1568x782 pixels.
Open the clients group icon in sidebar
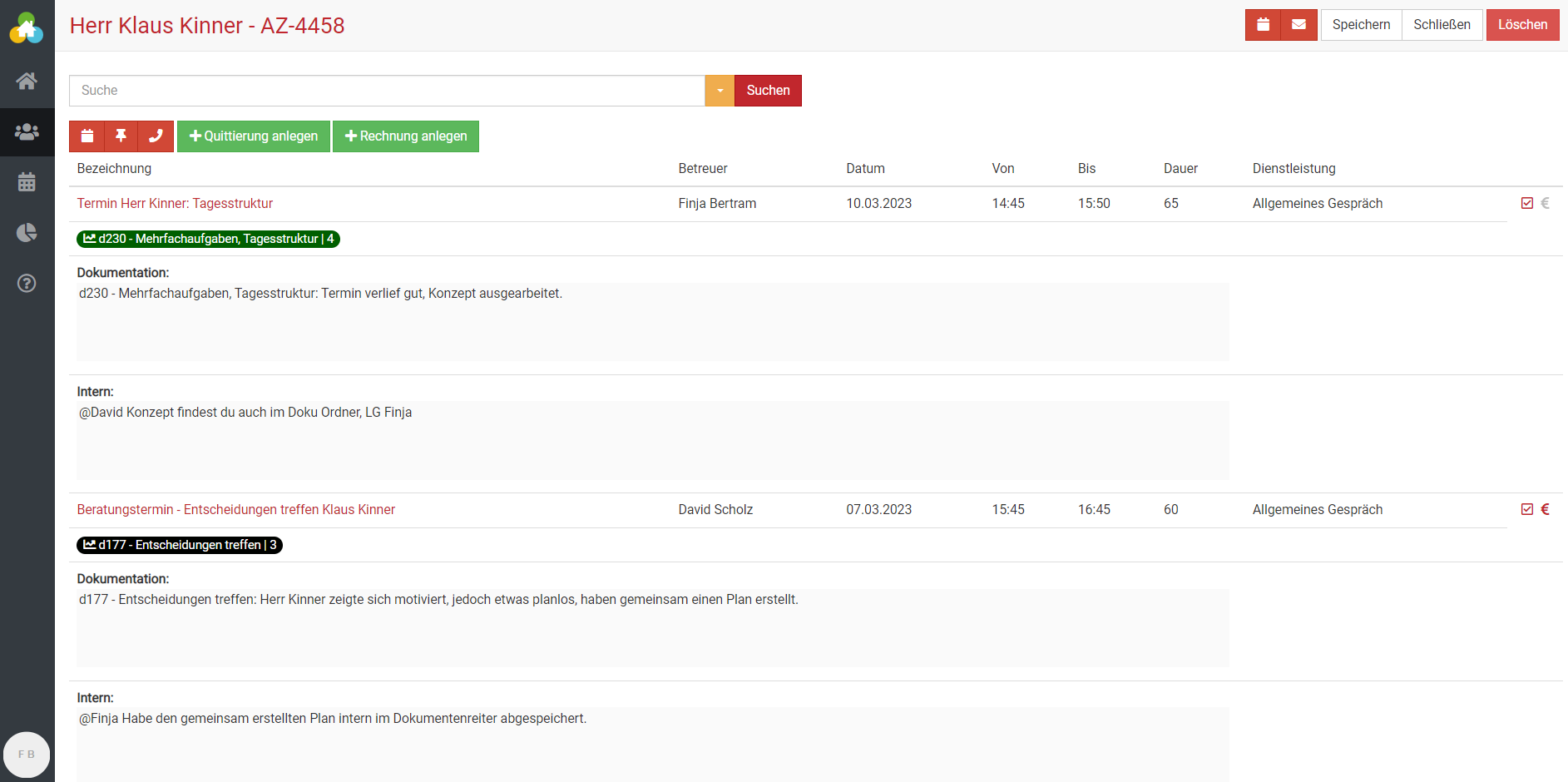(27, 131)
